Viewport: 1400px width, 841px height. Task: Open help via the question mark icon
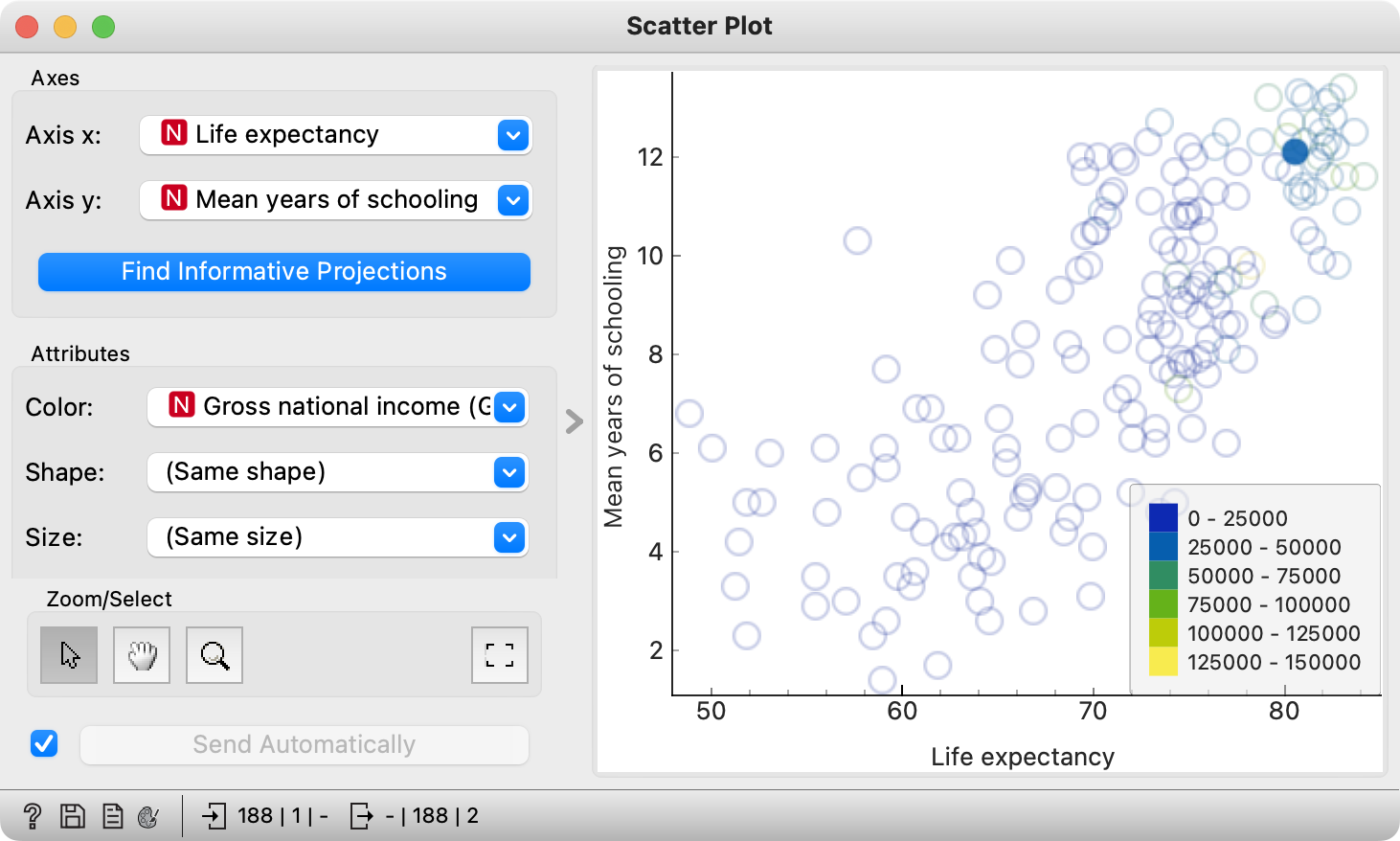[x=34, y=815]
